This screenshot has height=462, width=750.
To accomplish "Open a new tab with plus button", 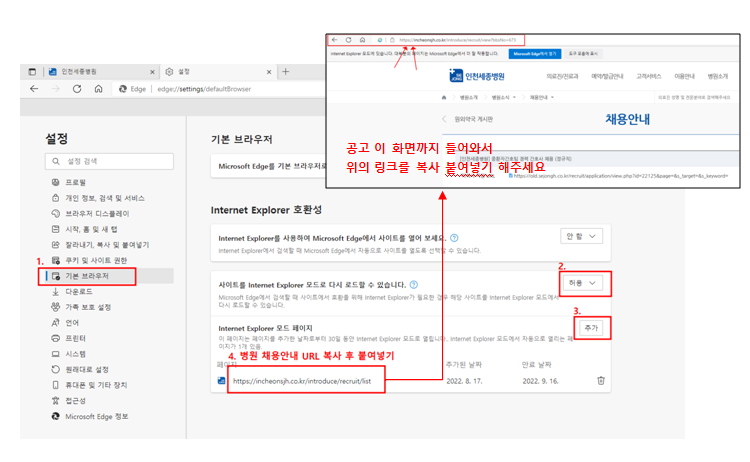I will pos(286,72).
